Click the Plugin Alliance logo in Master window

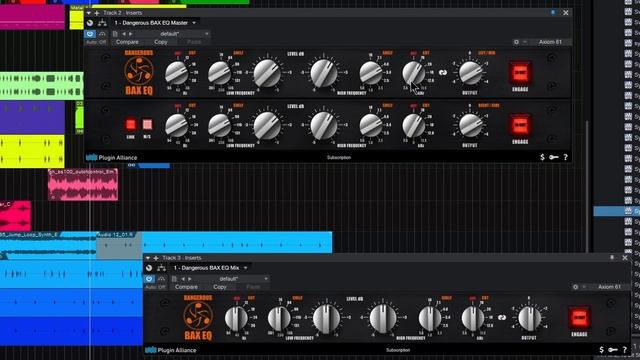(111, 158)
